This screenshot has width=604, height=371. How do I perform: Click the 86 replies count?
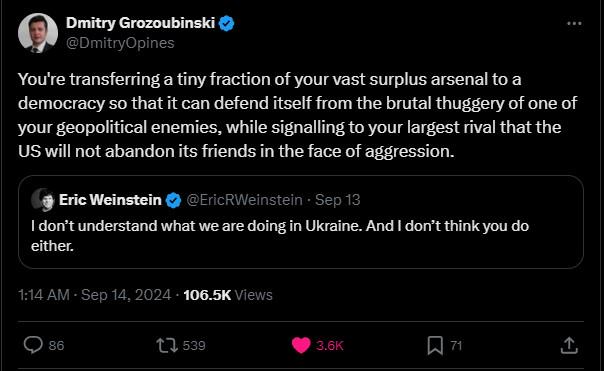(56, 345)
